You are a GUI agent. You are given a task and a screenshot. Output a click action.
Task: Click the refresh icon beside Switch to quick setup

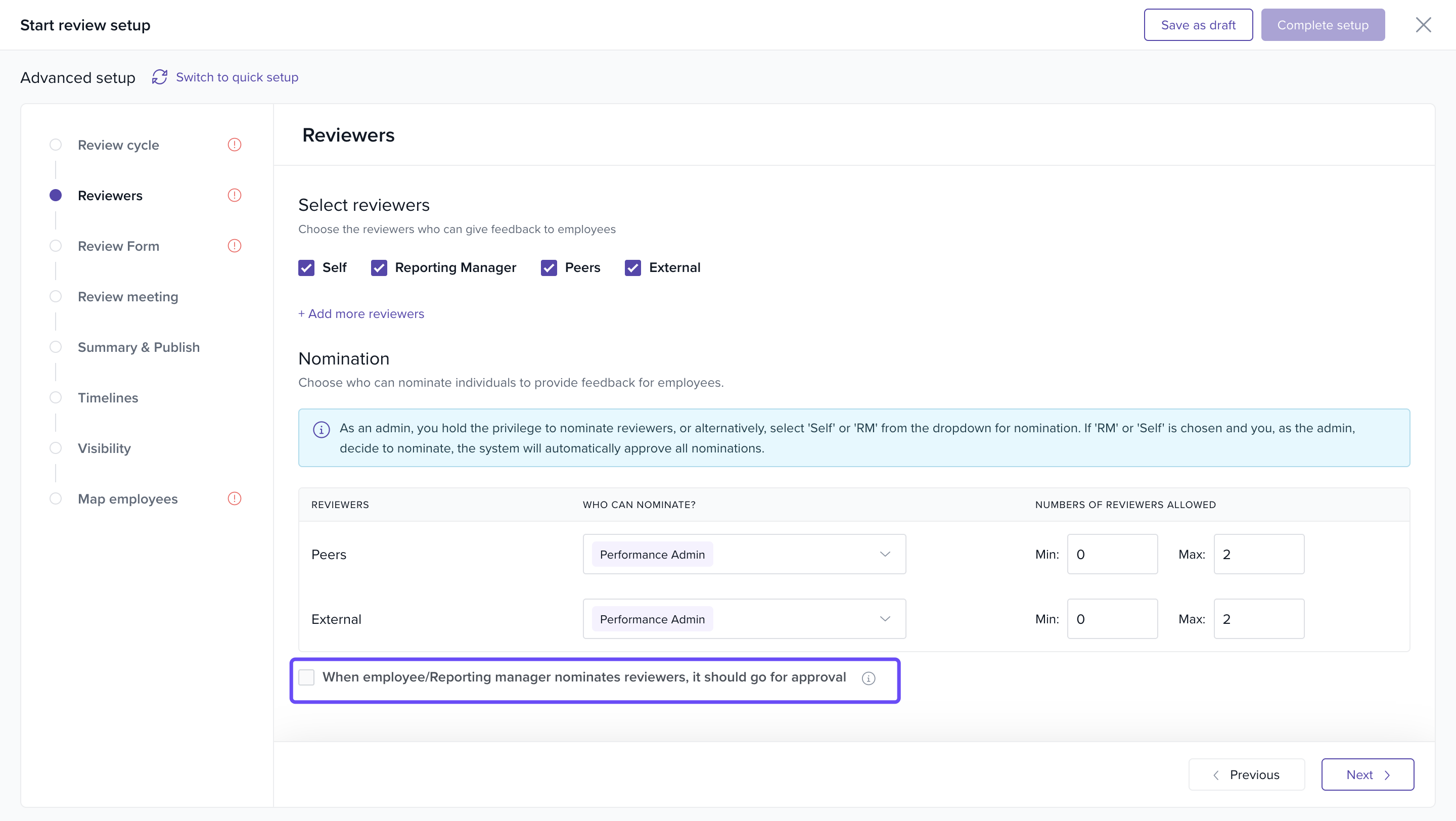(x=159, y=77)
